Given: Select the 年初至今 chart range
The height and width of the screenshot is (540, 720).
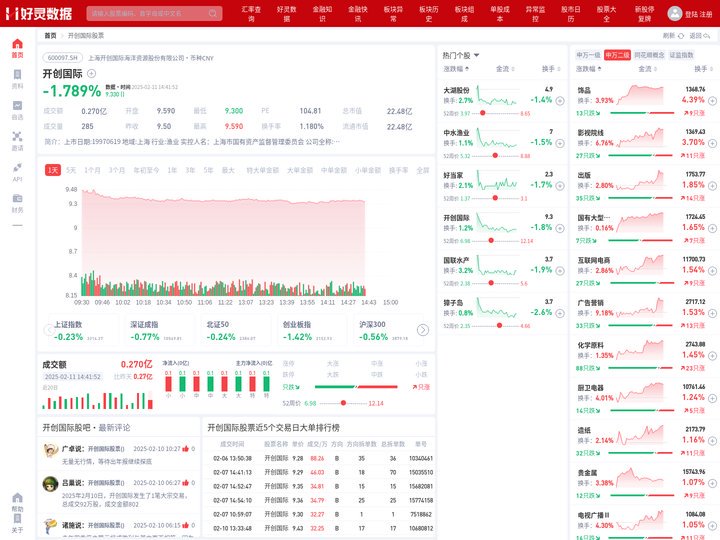Looking at the screenshot, I should pos(146,170).
